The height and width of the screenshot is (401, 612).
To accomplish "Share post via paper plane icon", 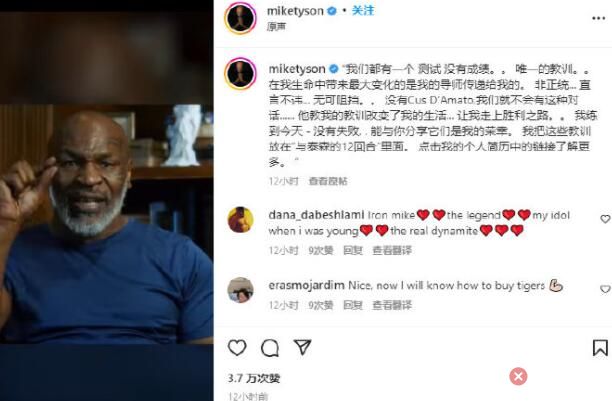I will [302, 347].
